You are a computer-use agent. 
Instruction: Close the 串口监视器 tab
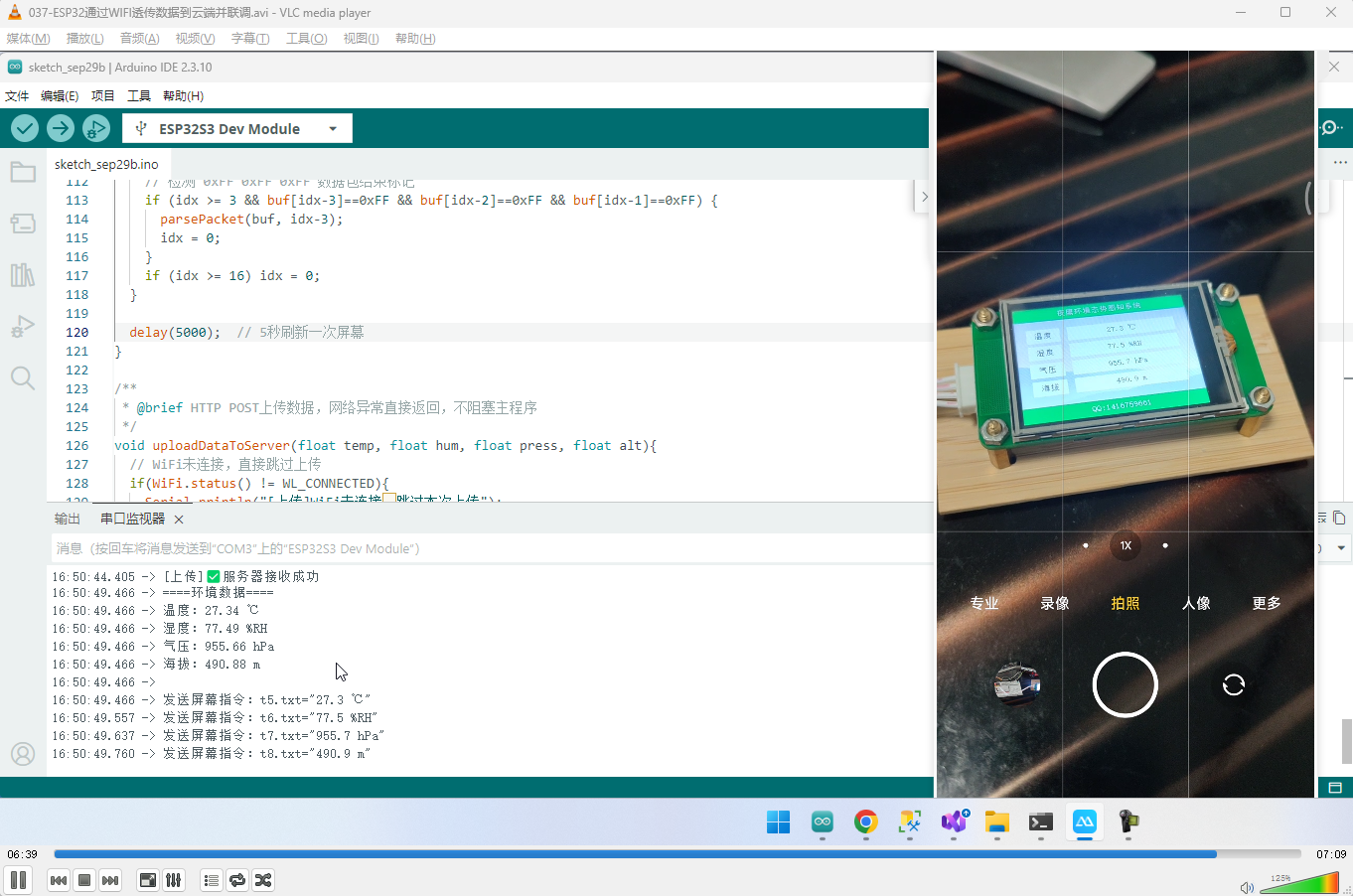pos(179,520)
